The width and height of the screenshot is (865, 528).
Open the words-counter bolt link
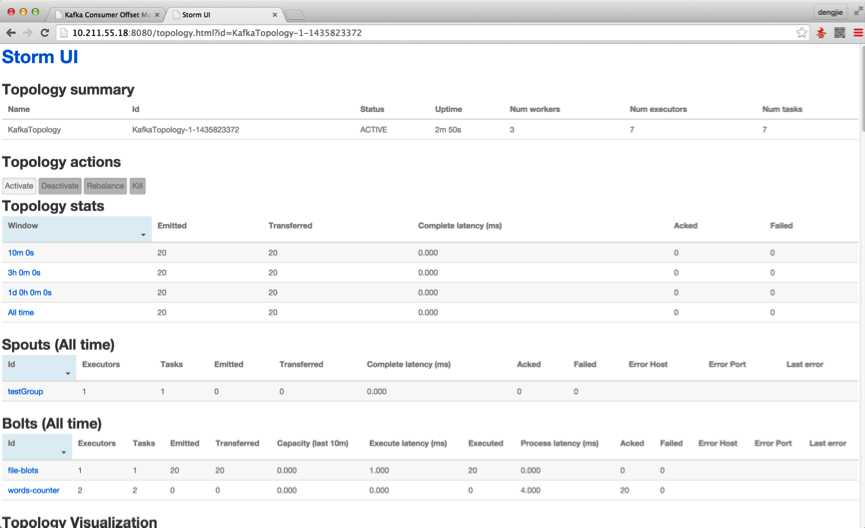coord(34,490)
